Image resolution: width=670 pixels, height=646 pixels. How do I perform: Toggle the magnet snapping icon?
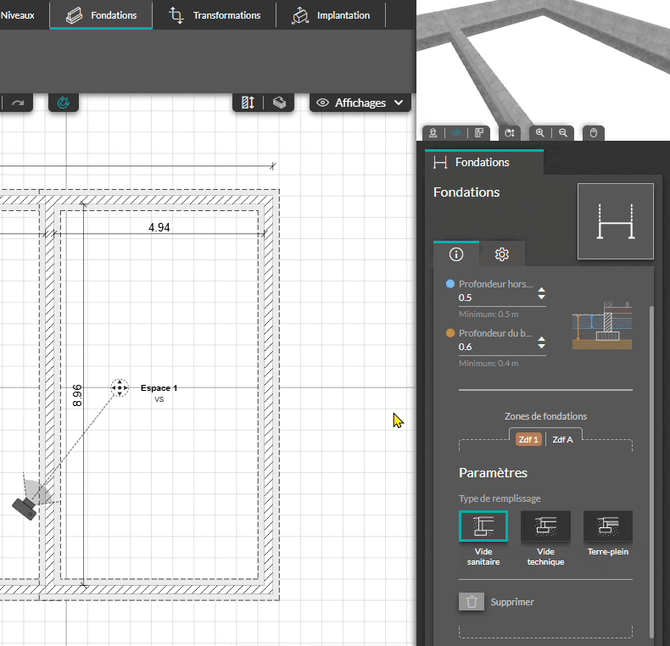tap(63, 103)
